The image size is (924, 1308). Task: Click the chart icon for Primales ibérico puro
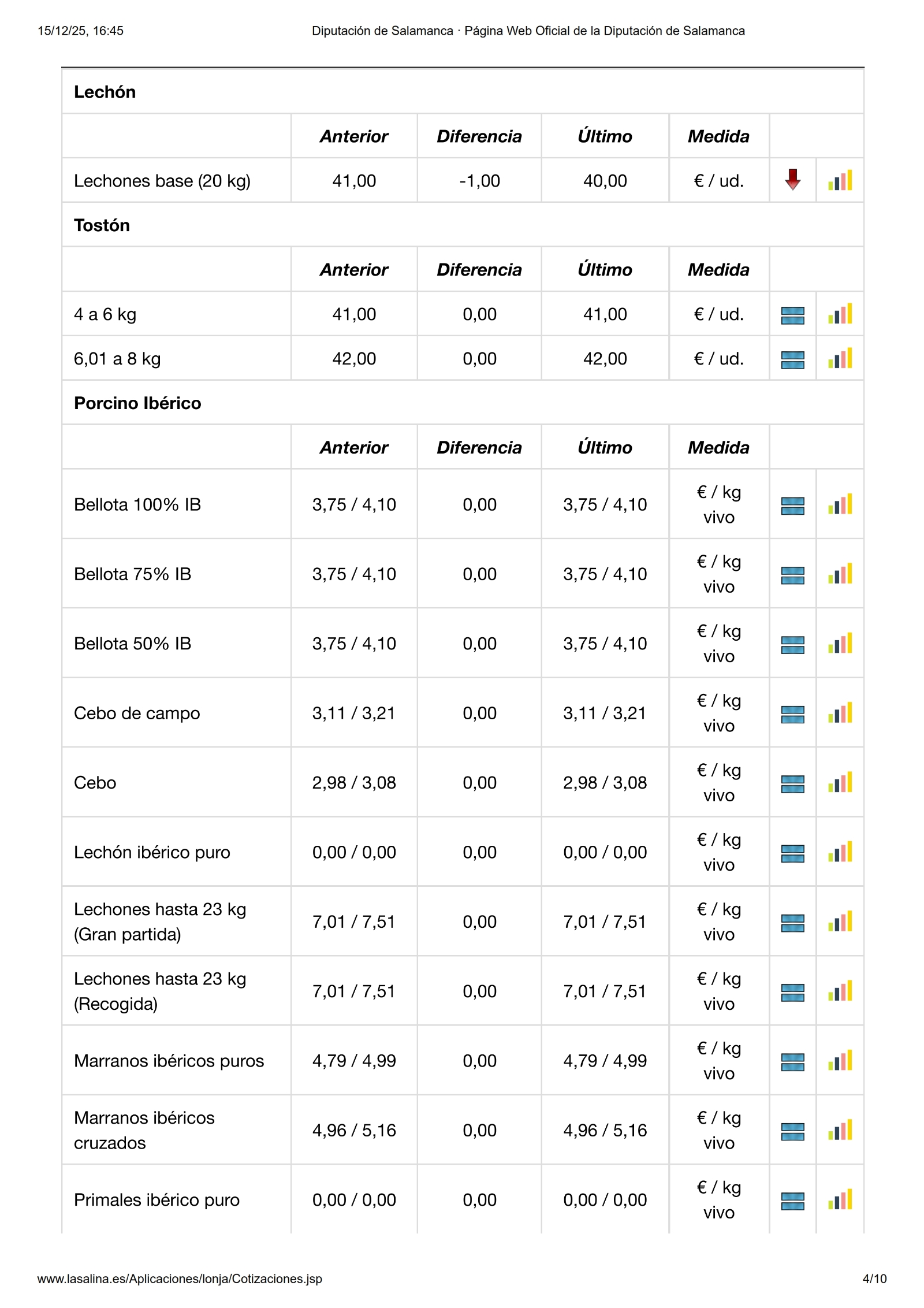coord(840,1200)
